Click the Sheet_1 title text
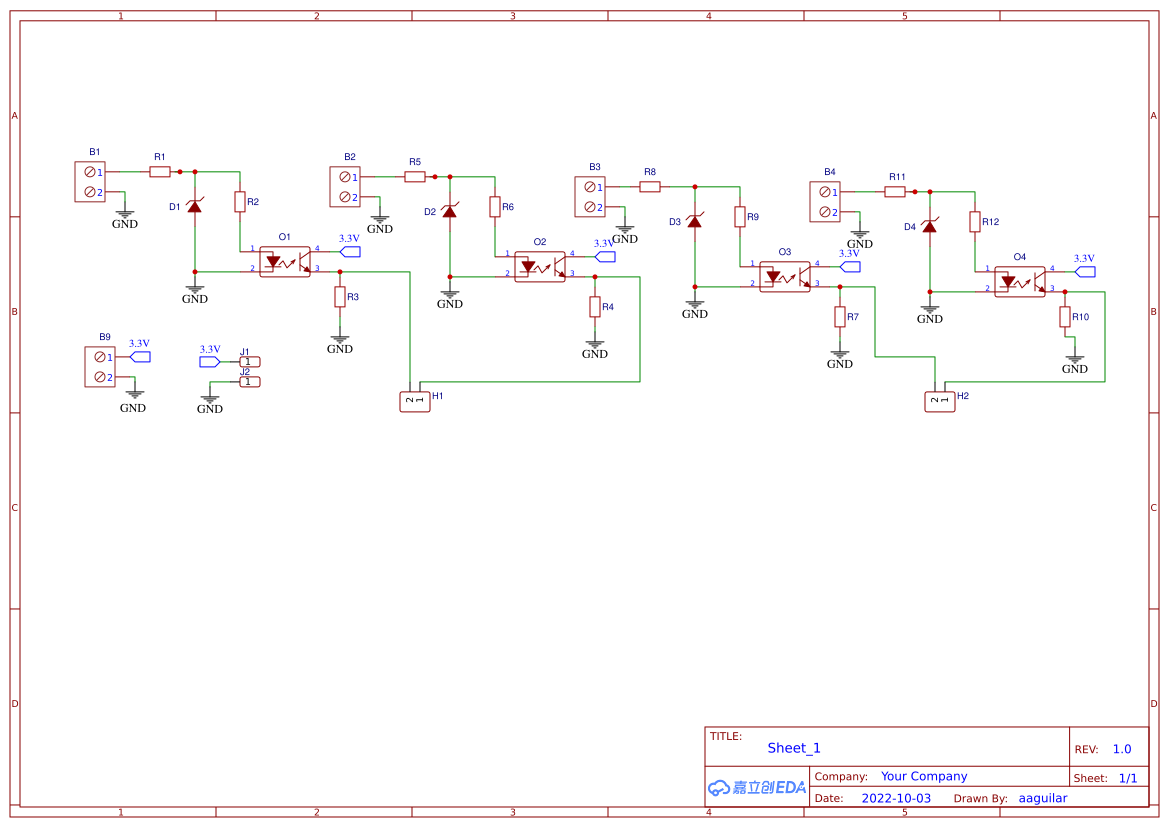Screen dimensions: 1169x827 tap(794, 748)
